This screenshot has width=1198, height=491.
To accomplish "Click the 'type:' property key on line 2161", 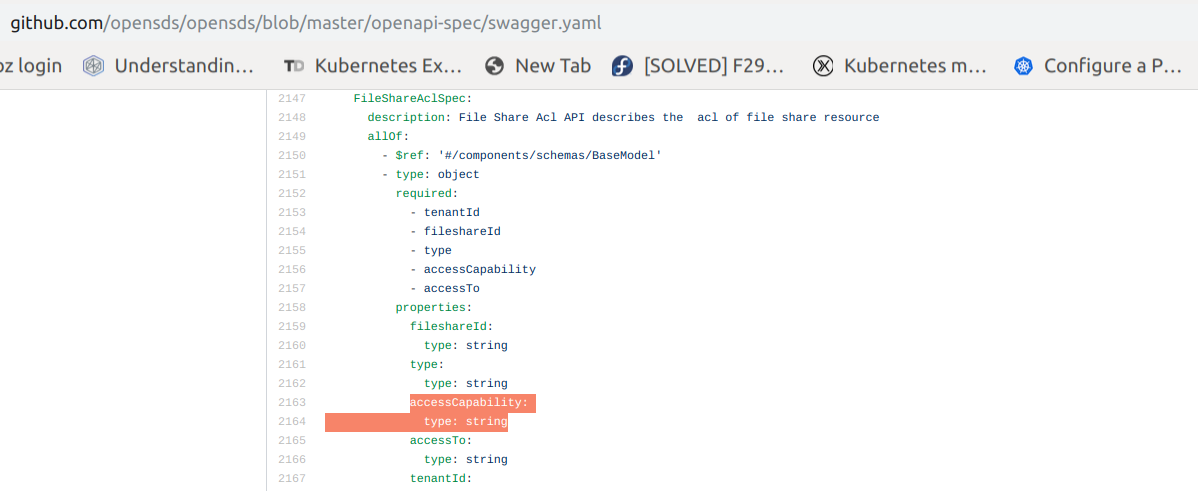I will point(427,364).
